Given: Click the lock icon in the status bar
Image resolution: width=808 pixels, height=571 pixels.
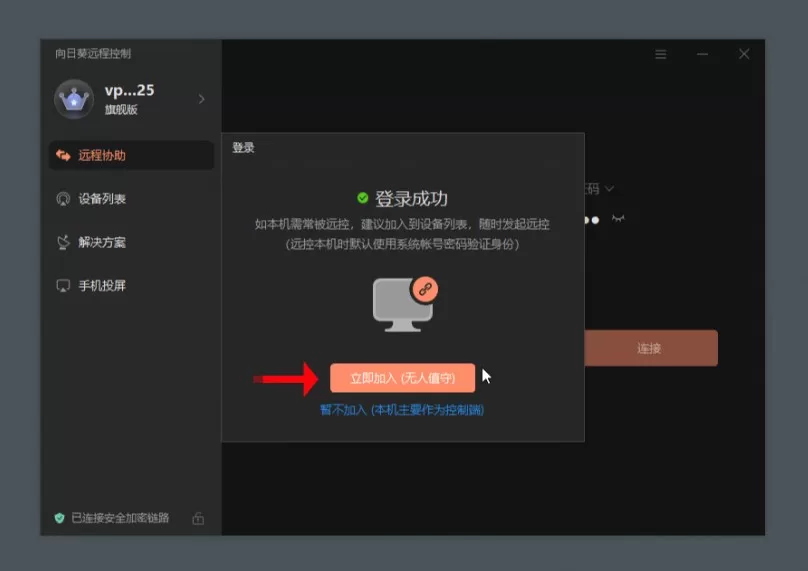Looking at the screenshot, I should click(198, 518).
